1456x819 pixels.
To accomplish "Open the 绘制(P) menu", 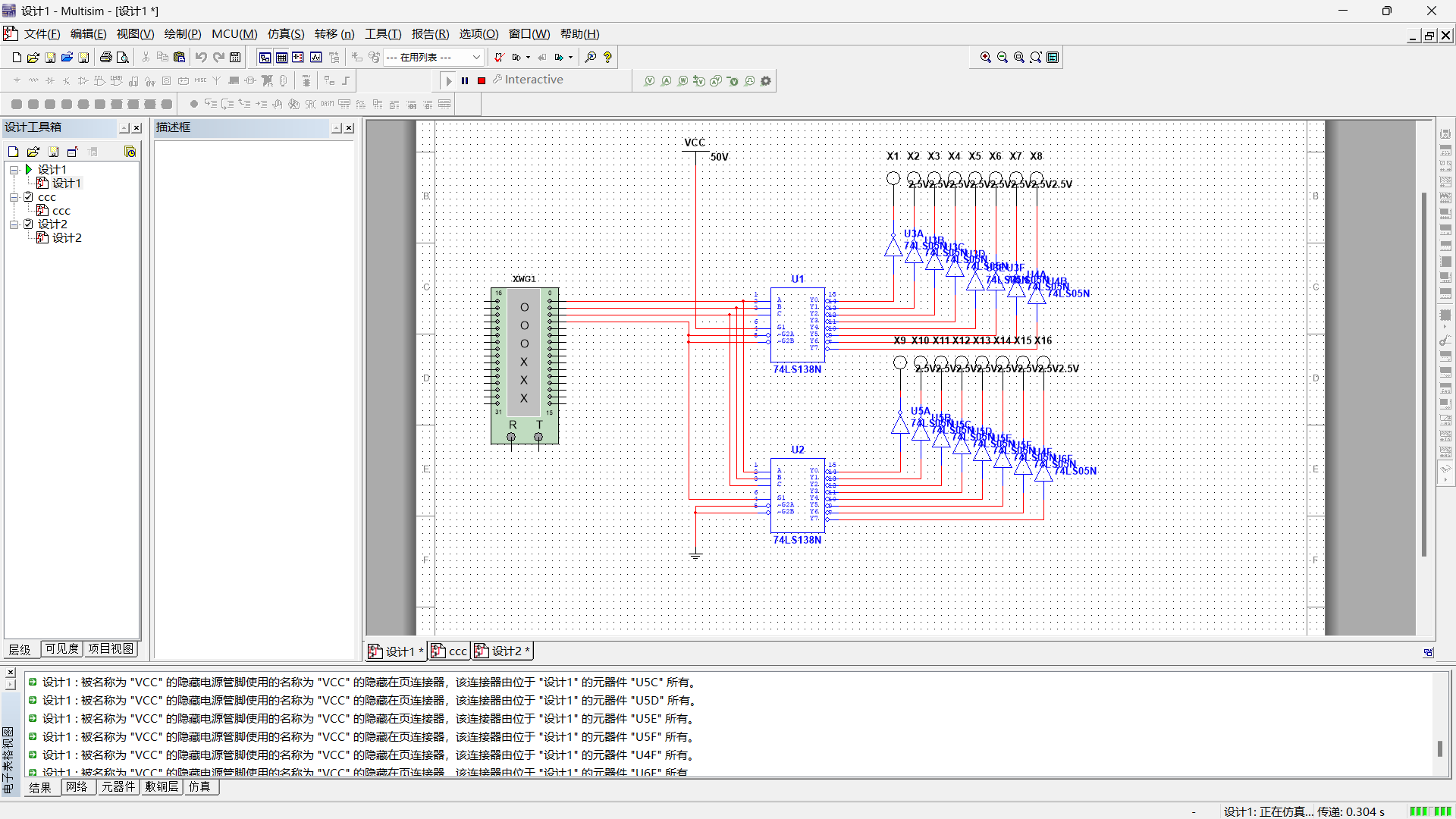I will coord(183,34).
